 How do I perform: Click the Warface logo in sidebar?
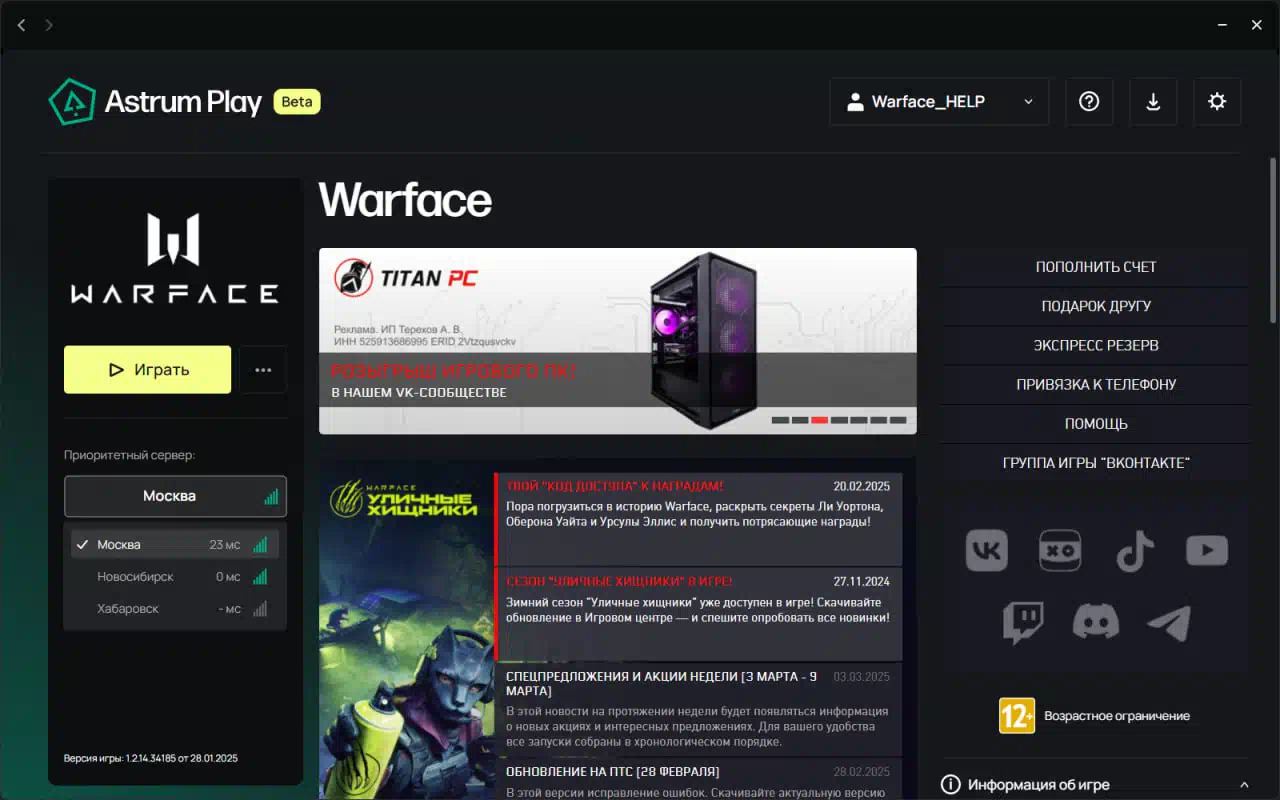coord(175,258)
